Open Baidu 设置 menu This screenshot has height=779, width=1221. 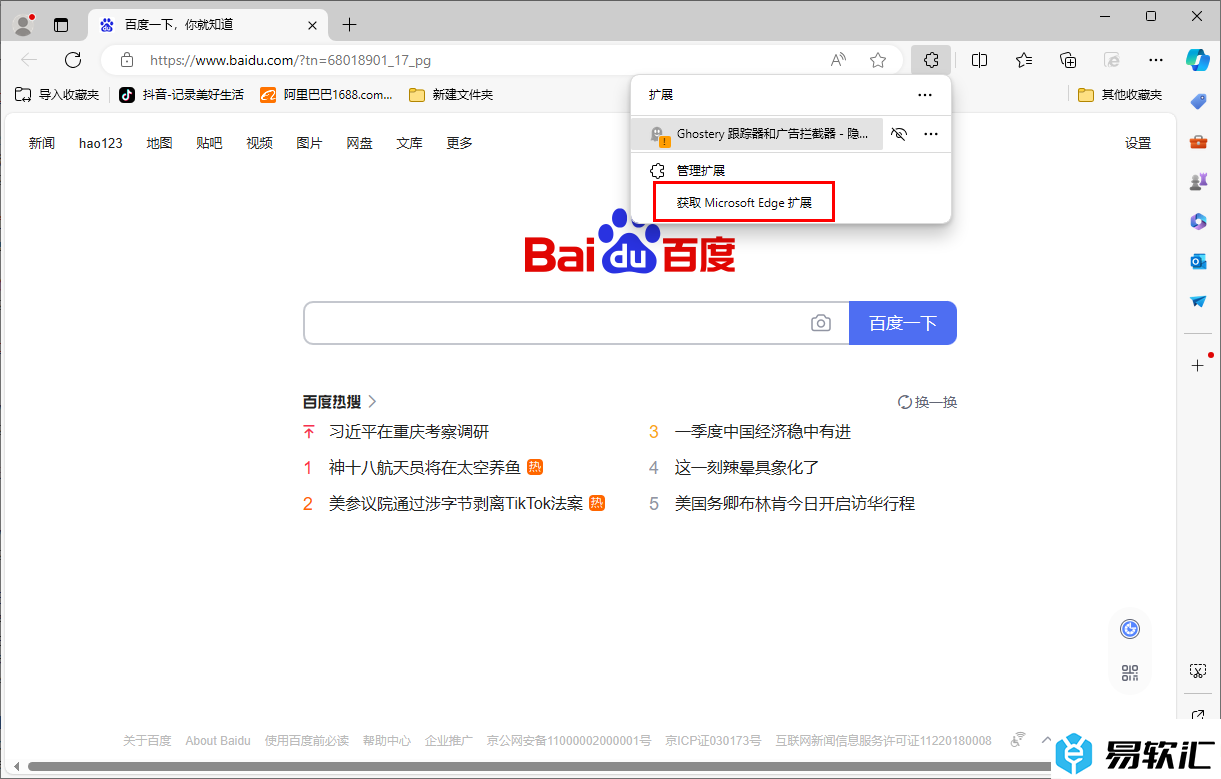coord(1138,143)
